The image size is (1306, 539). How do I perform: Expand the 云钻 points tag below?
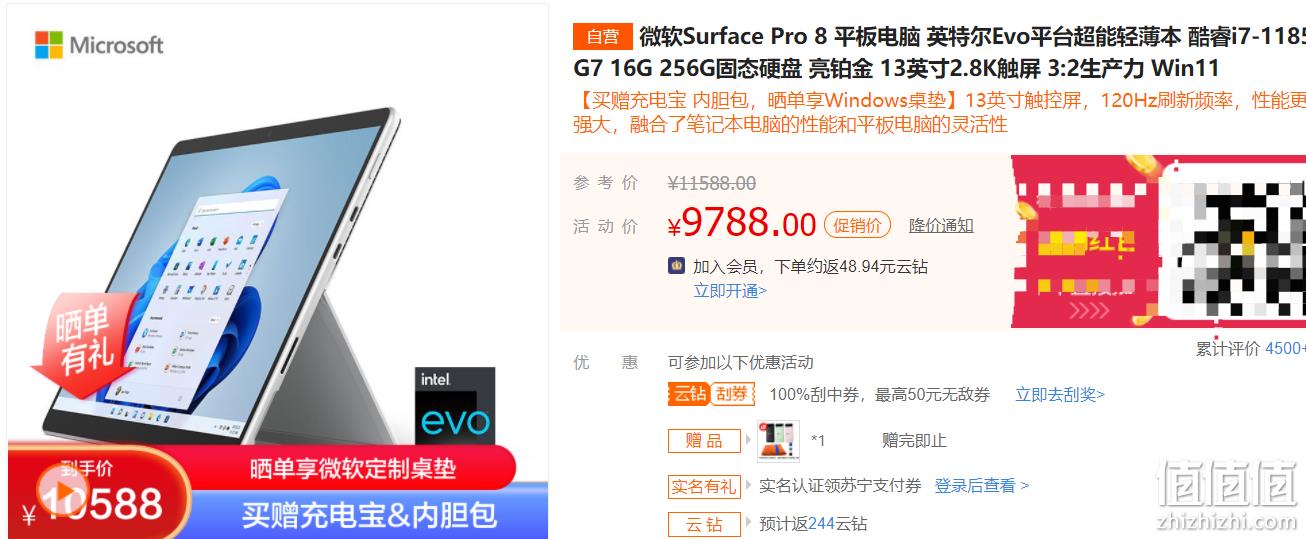coord(706,524)
